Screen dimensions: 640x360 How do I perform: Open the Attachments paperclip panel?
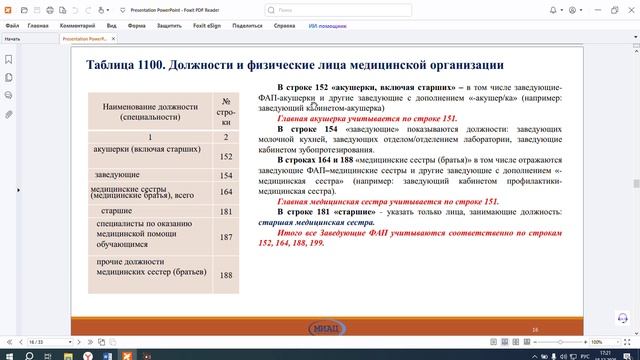click(9, 115)
